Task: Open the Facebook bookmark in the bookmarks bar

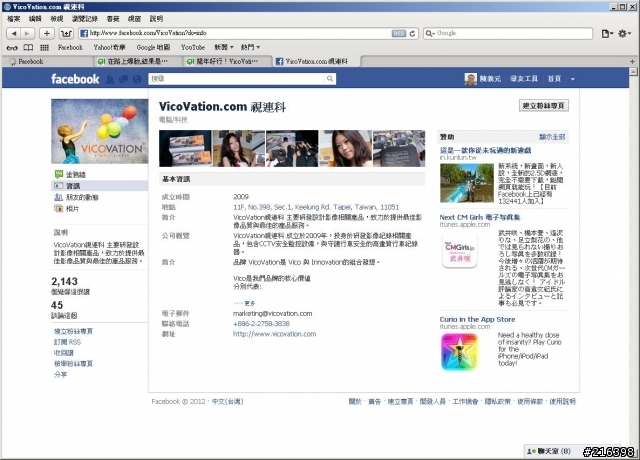Action: [70, 47]
